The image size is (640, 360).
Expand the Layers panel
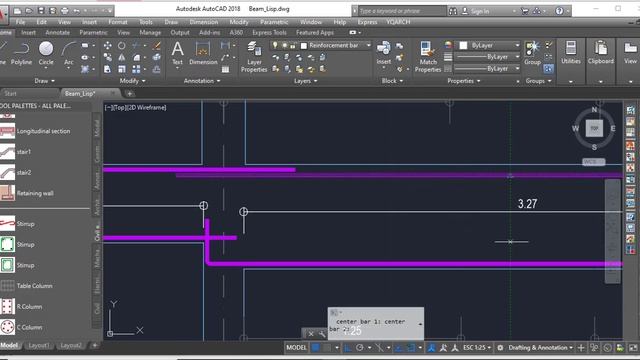[x=306, y=81]
